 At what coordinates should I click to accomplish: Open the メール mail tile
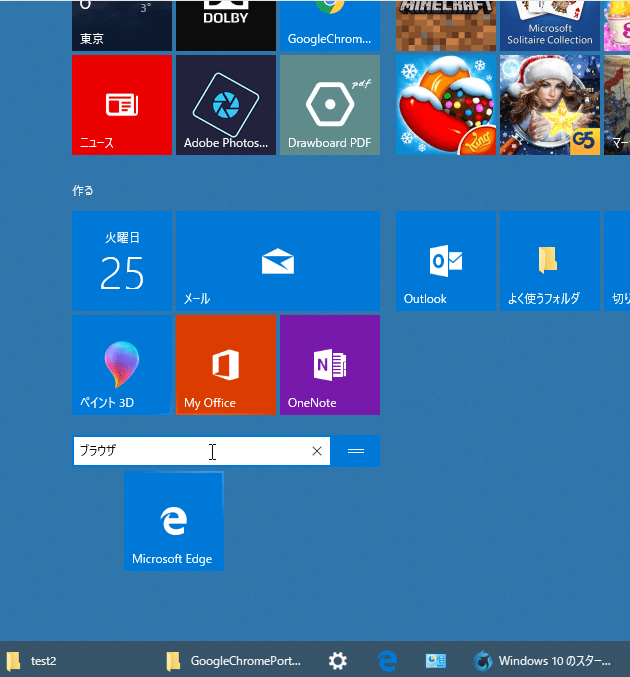(278, 261)
